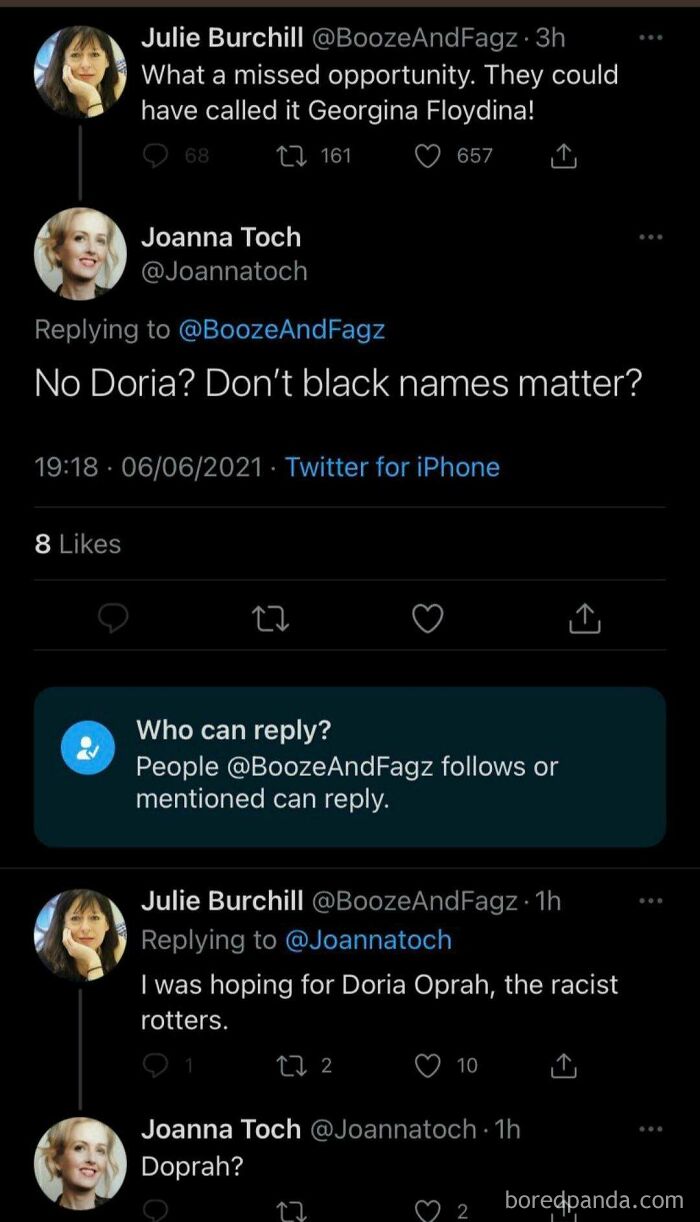View the '8 Likes' list

pyautogui.click(x=76, y=544)
